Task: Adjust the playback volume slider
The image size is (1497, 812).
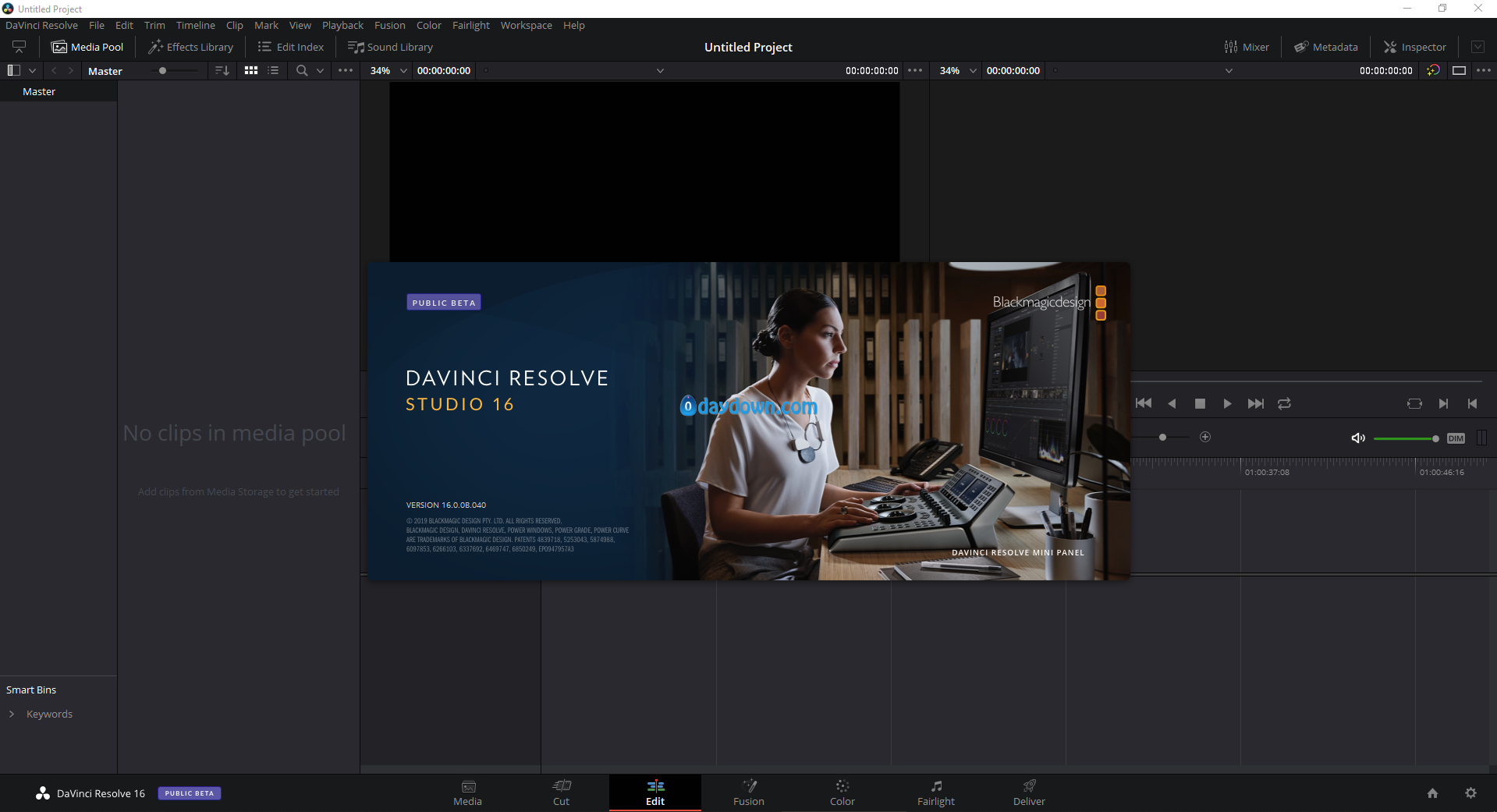Action: tap(1404, 438)
